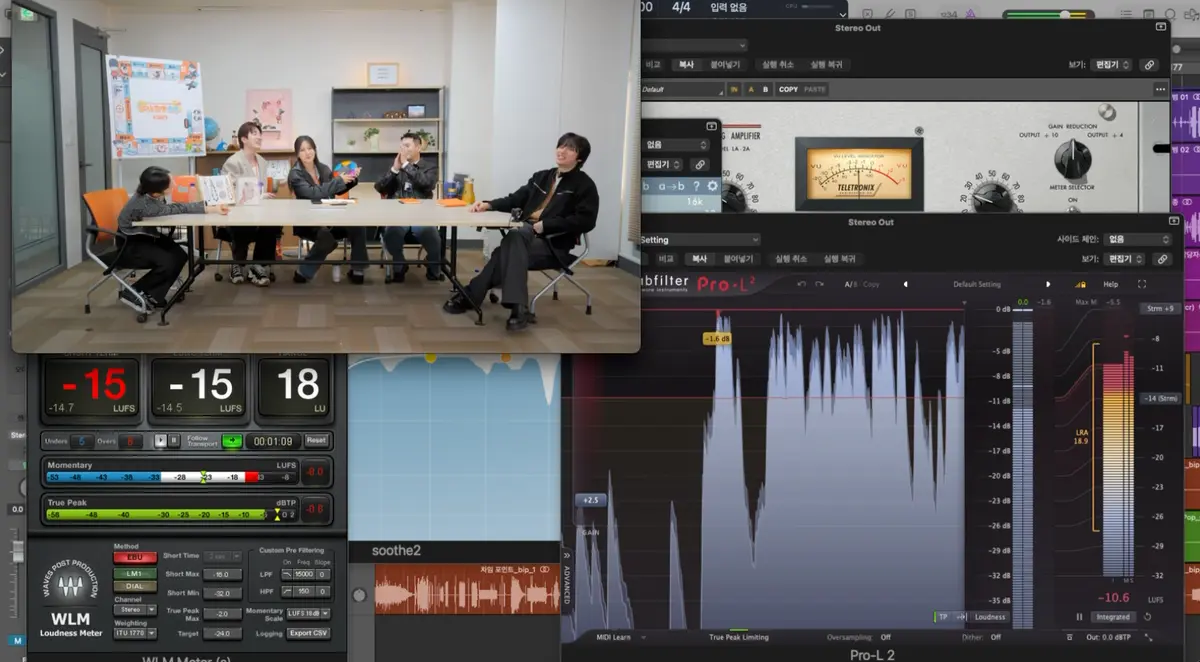This screenshot has height=662, width=1200.
Task: Click COPY in the LA-2A toolbar
Action: [788, 89]
